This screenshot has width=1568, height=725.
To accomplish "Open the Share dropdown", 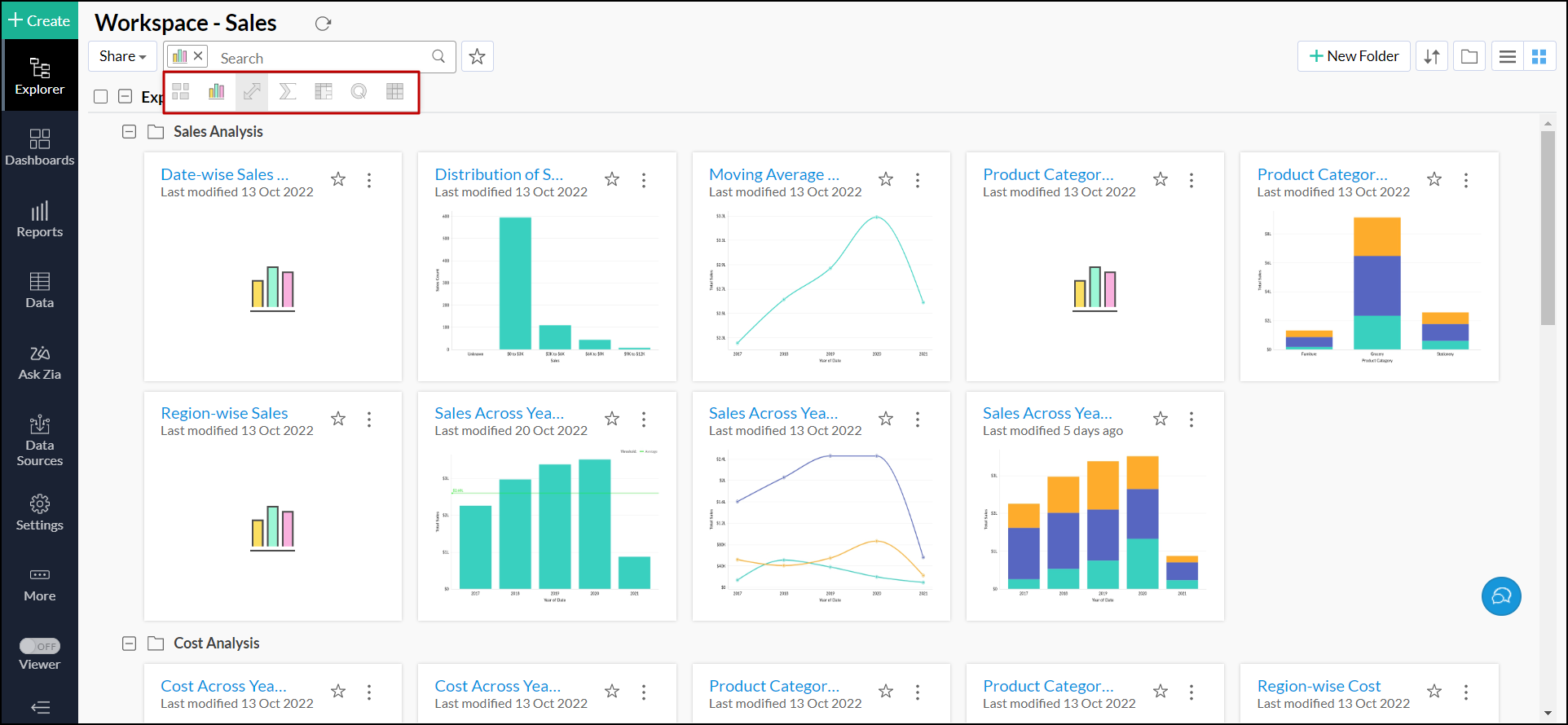I will pos(123,56).
